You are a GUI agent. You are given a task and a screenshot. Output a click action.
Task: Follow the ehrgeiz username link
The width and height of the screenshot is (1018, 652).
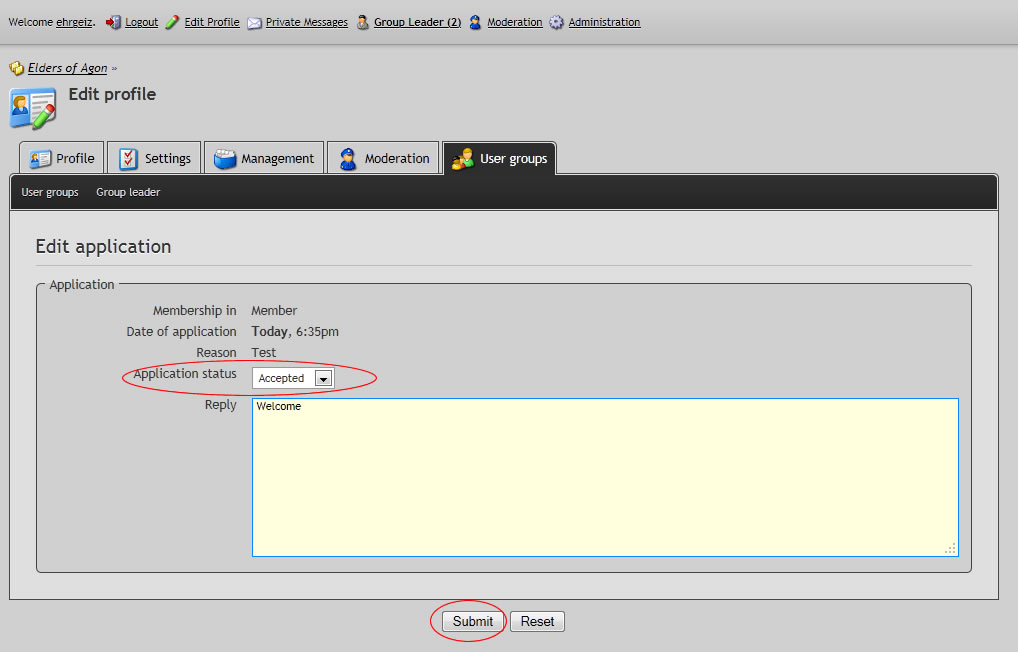click(x=75, y=22)
